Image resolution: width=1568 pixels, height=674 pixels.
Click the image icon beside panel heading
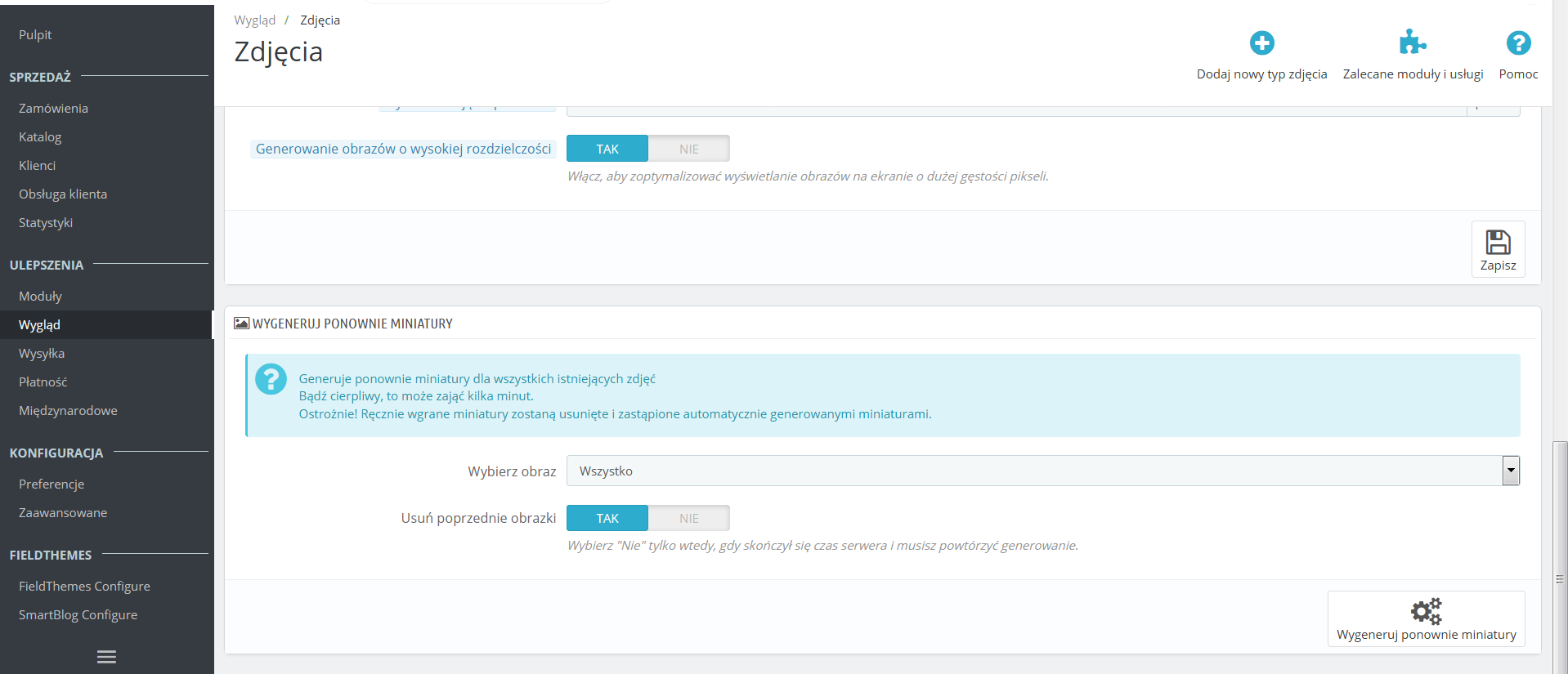point(241,324)
